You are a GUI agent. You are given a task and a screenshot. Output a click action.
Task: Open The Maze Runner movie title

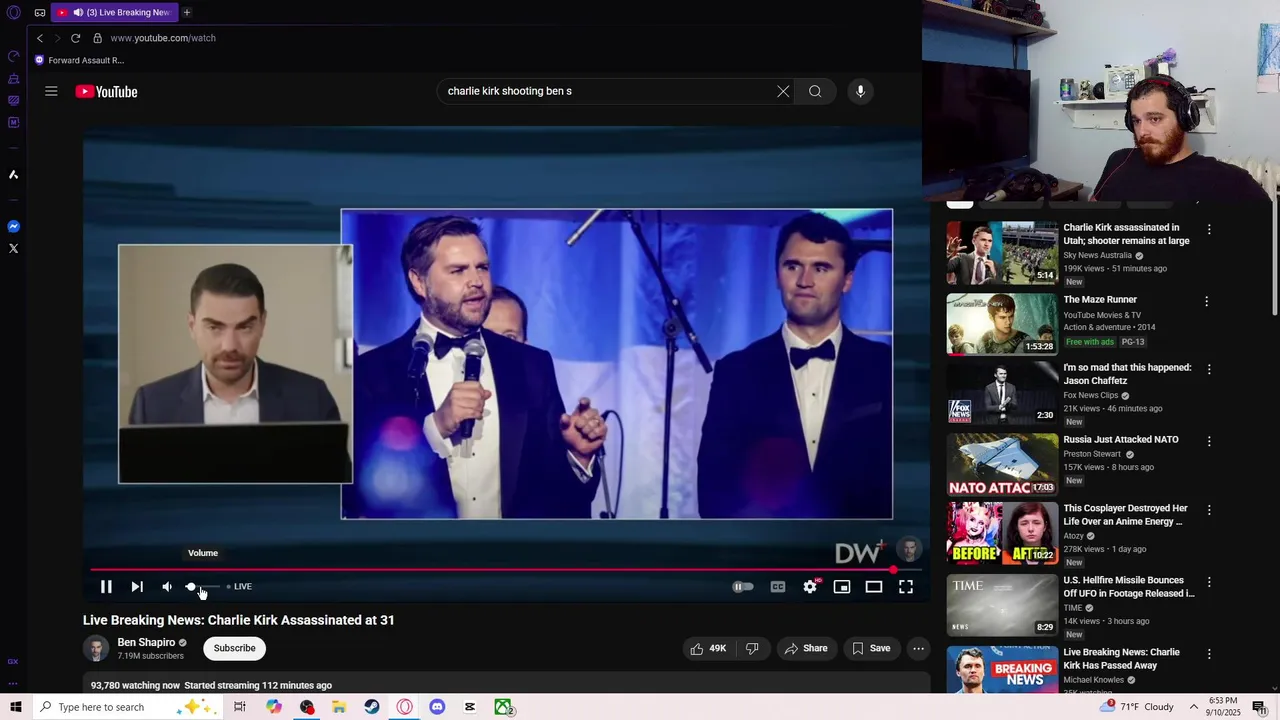[1100, 300]
